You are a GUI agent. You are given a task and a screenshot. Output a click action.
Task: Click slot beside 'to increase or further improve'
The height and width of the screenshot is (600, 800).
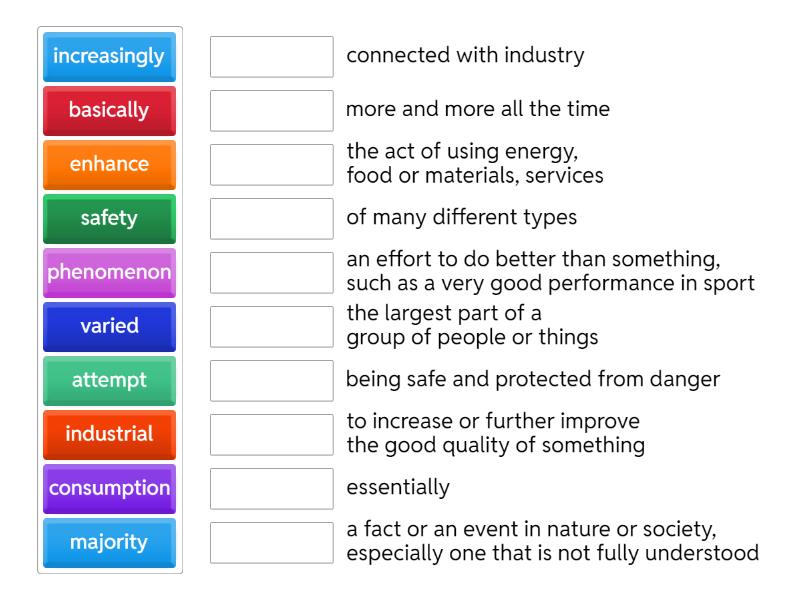[272, 435]
